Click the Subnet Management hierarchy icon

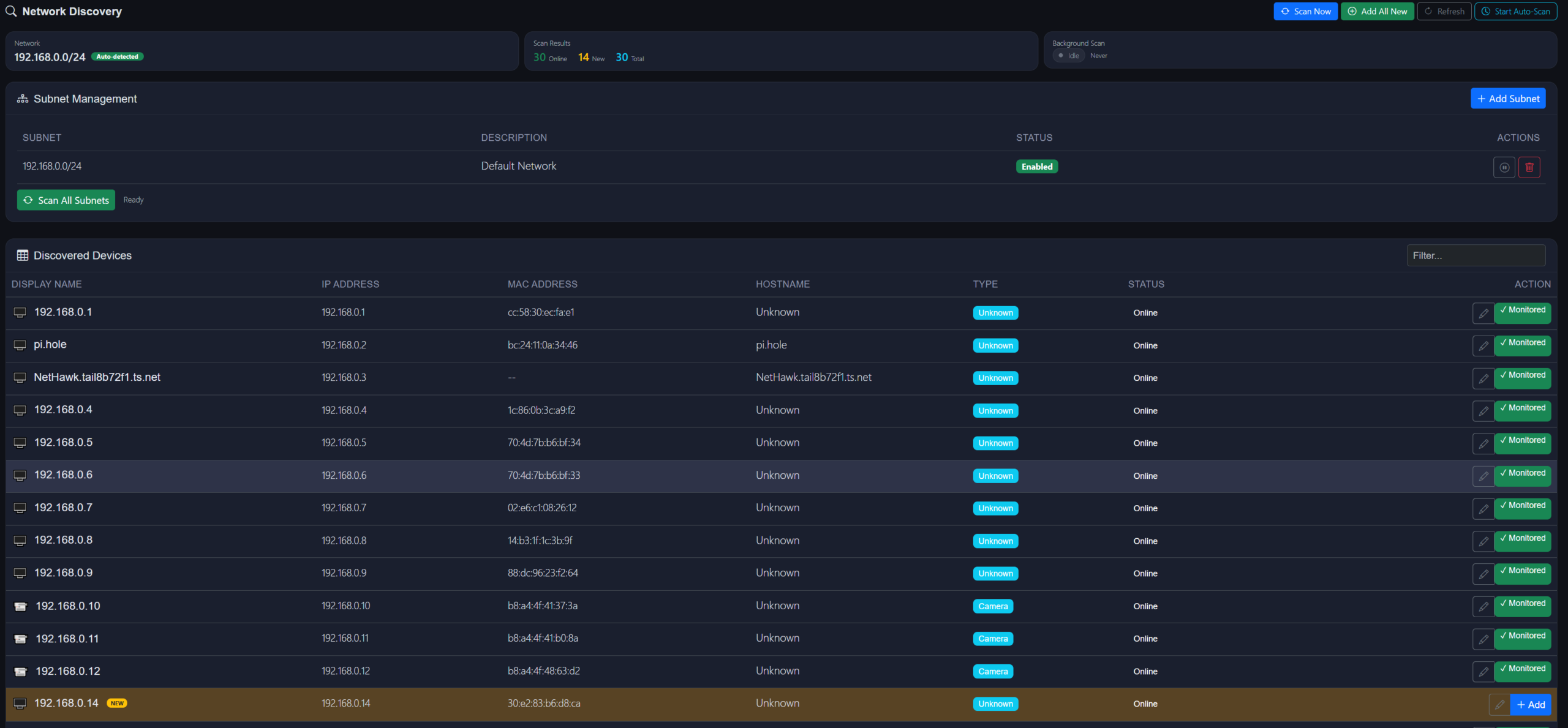click(x=23, y=99)
